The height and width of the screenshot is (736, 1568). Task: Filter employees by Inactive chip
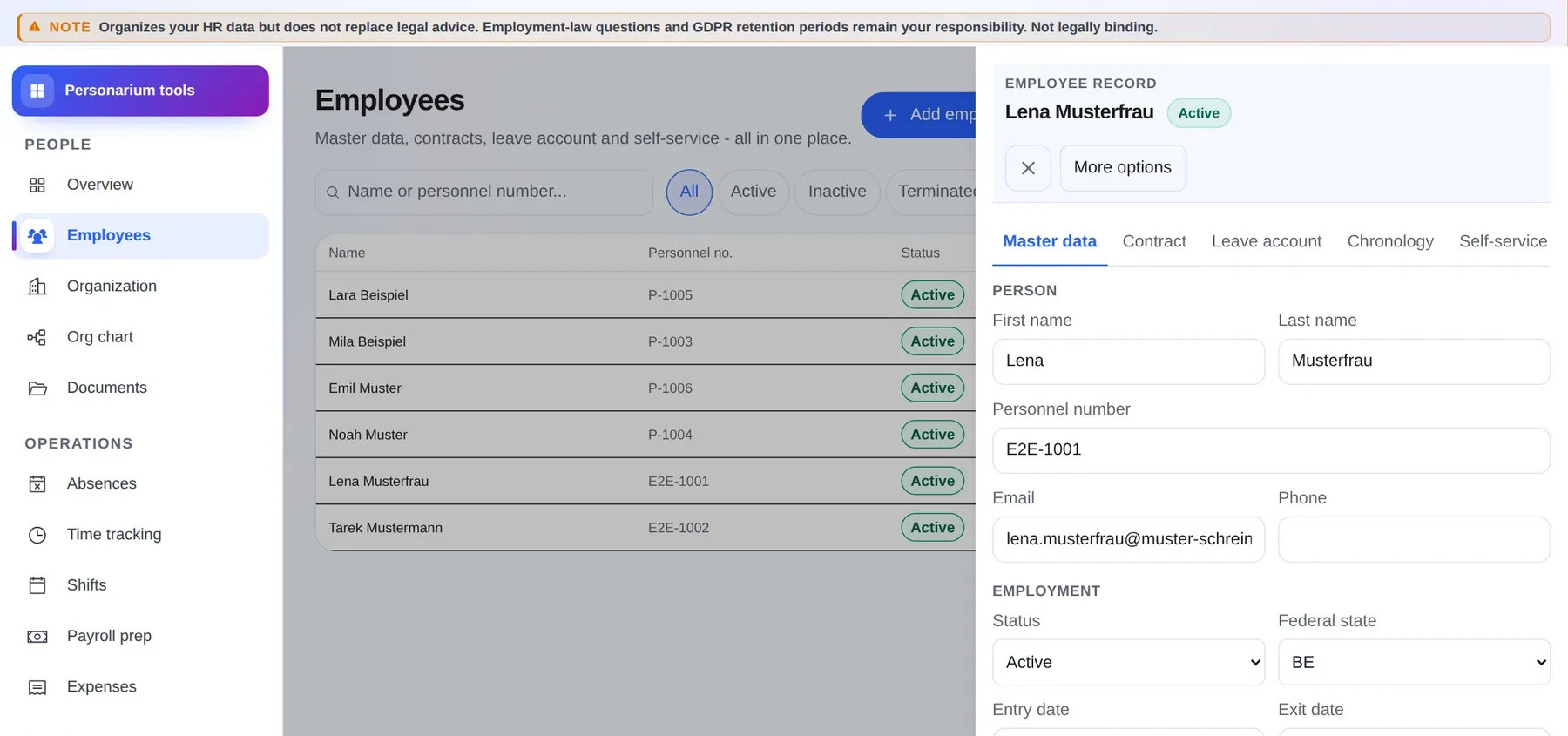tap(837, 192)
